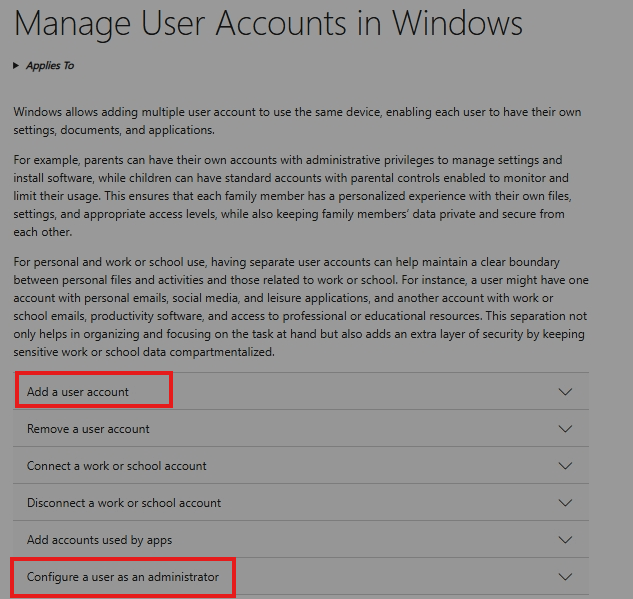Expand Add accounts used by apps
This screenshot has height=599, width=633.
(x=301, y=540)
